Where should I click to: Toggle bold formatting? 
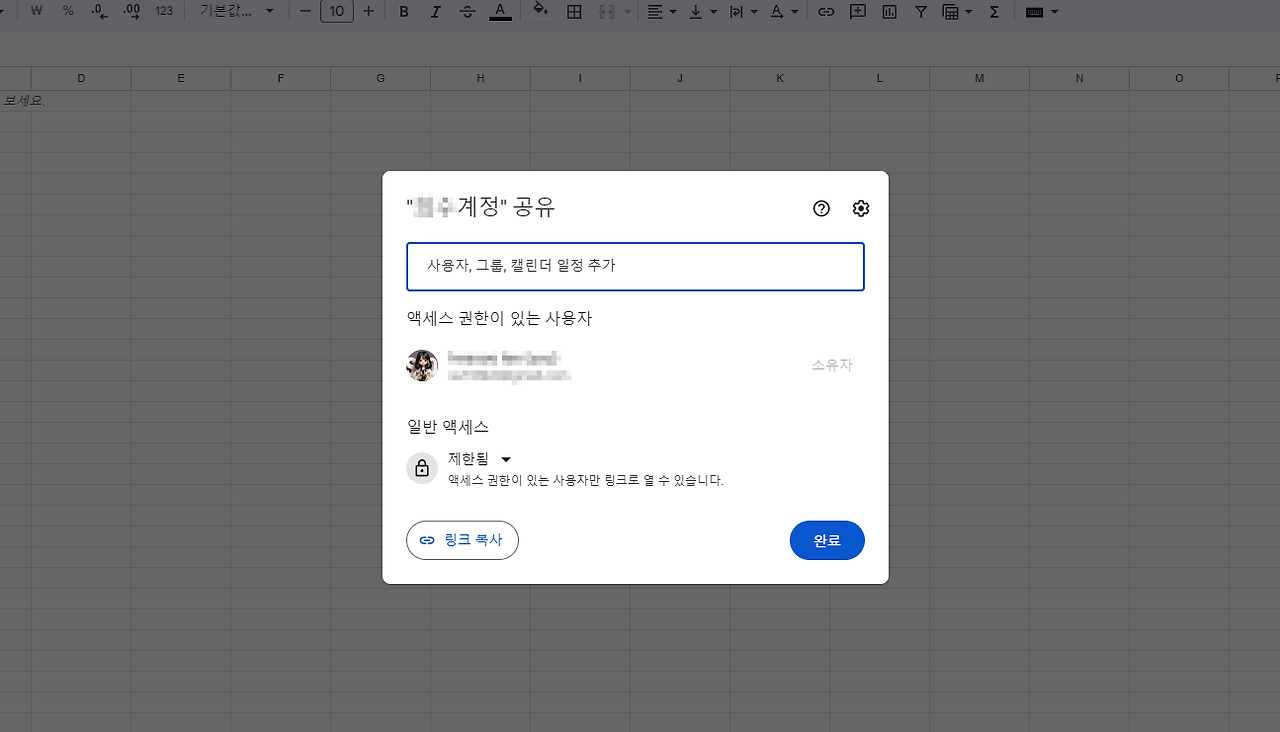pos(403,12)
